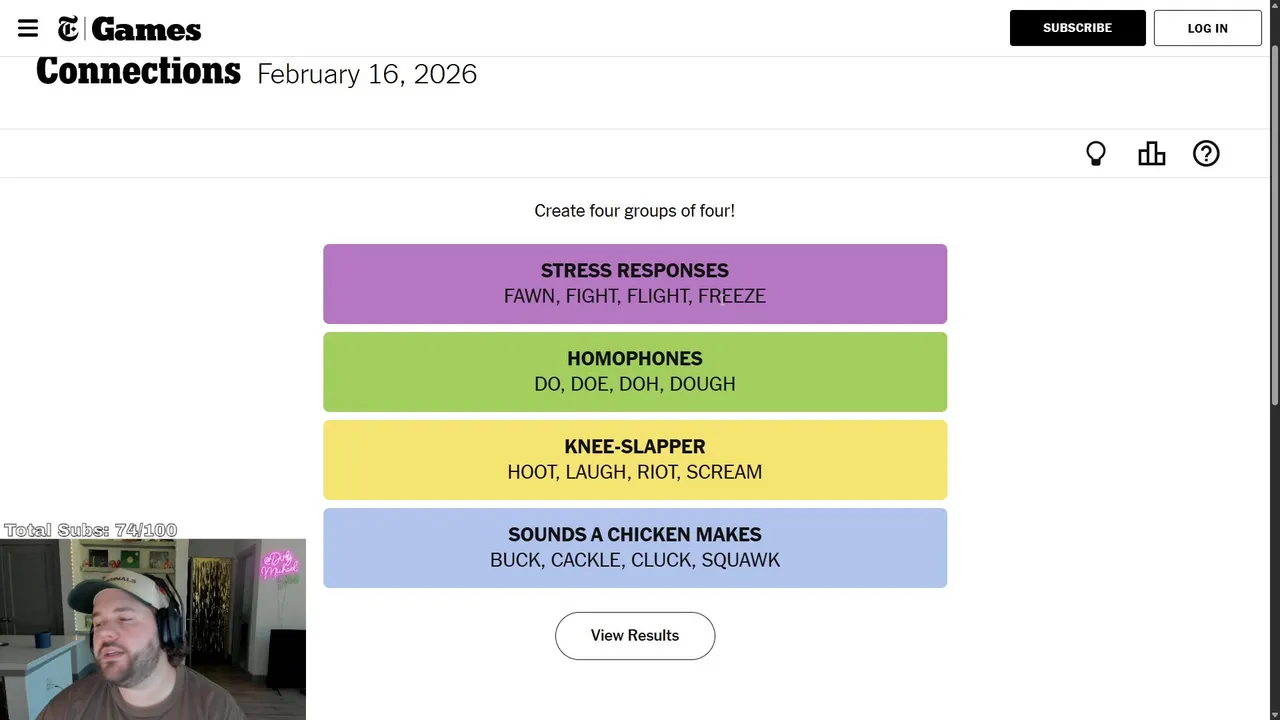Click the Connections game heading
The image size is (1280, 720).
(138, 73)
